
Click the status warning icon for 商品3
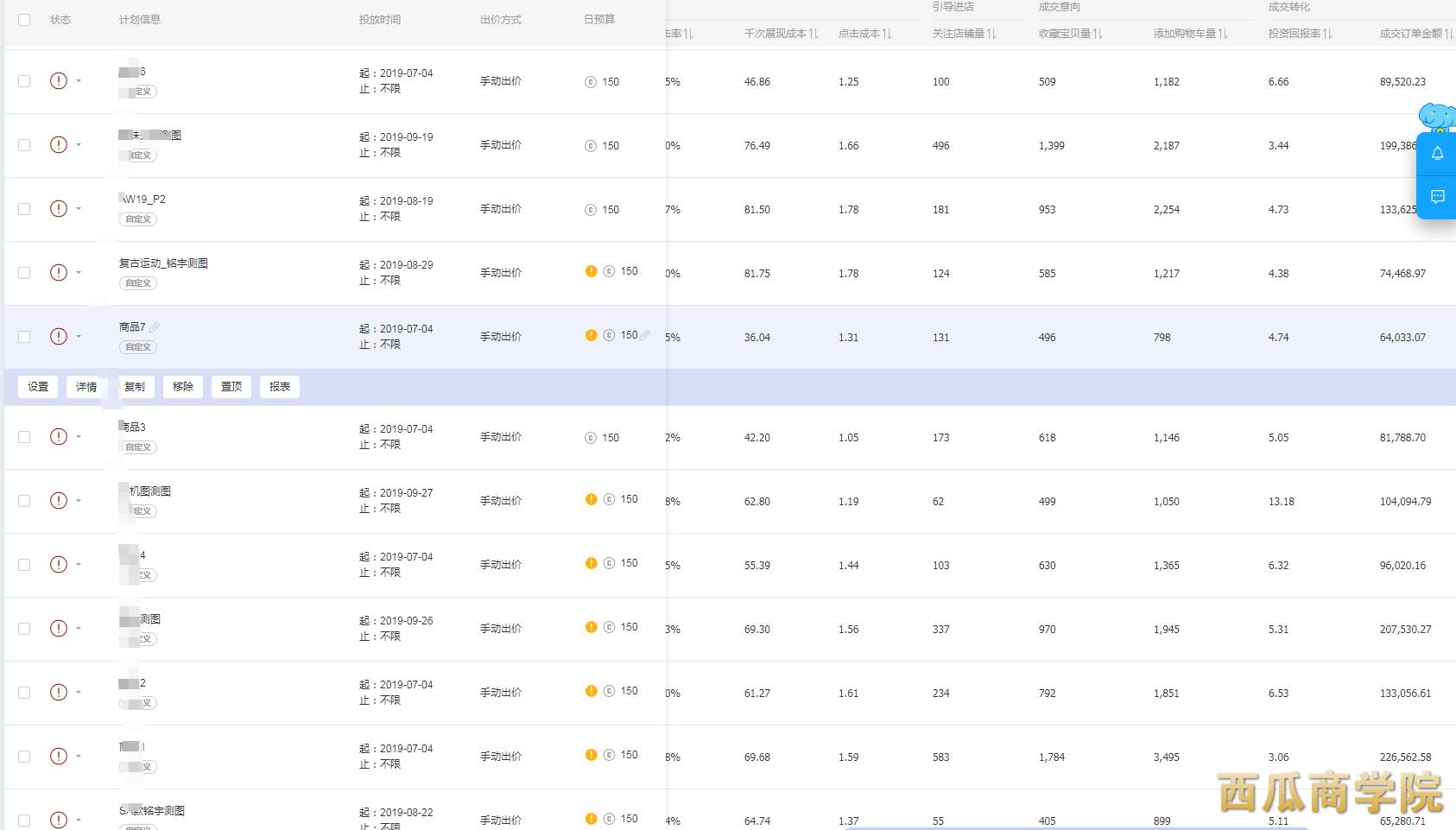(x=59, y=437)
